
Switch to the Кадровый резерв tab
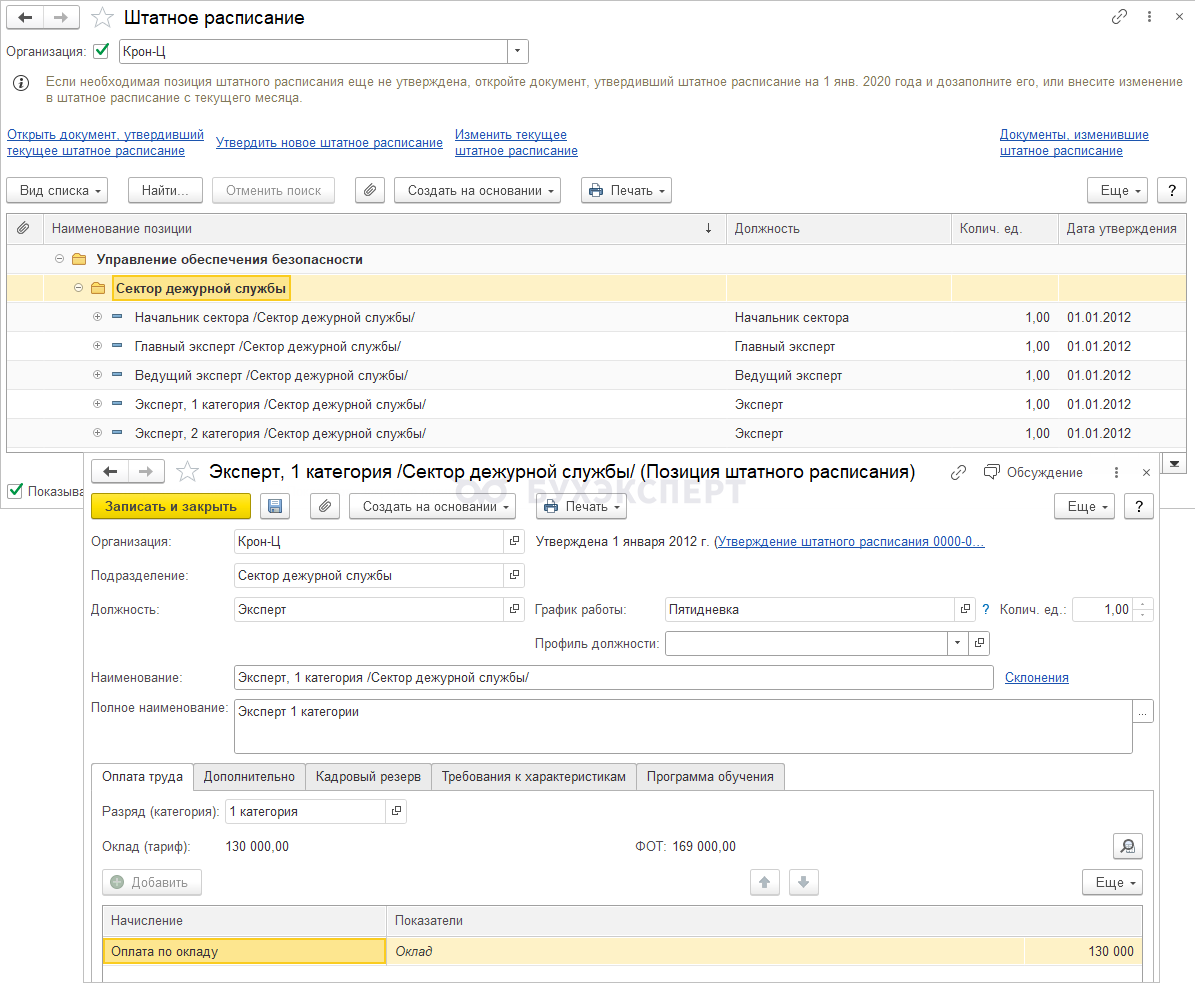[x=368, y=777]
